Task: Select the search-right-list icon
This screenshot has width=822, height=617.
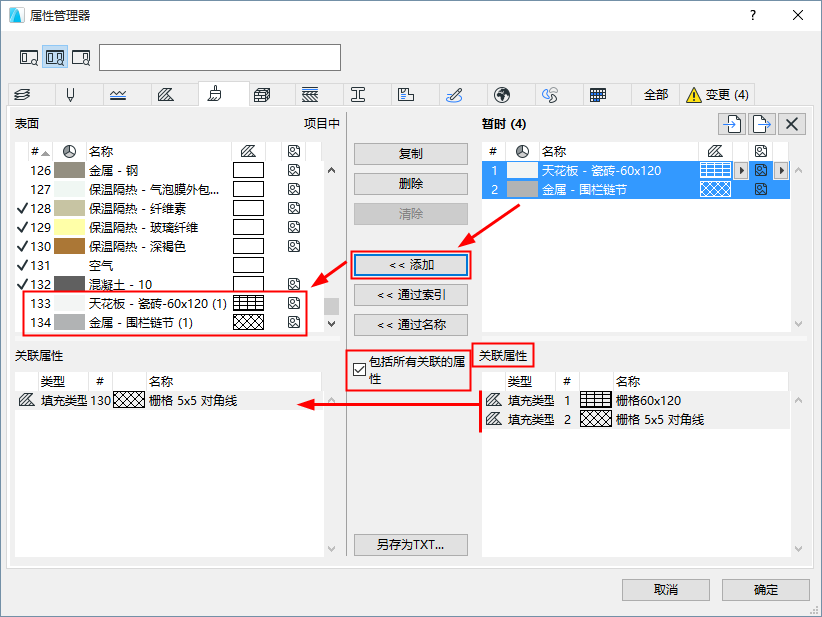Action: tap(81, 57)
